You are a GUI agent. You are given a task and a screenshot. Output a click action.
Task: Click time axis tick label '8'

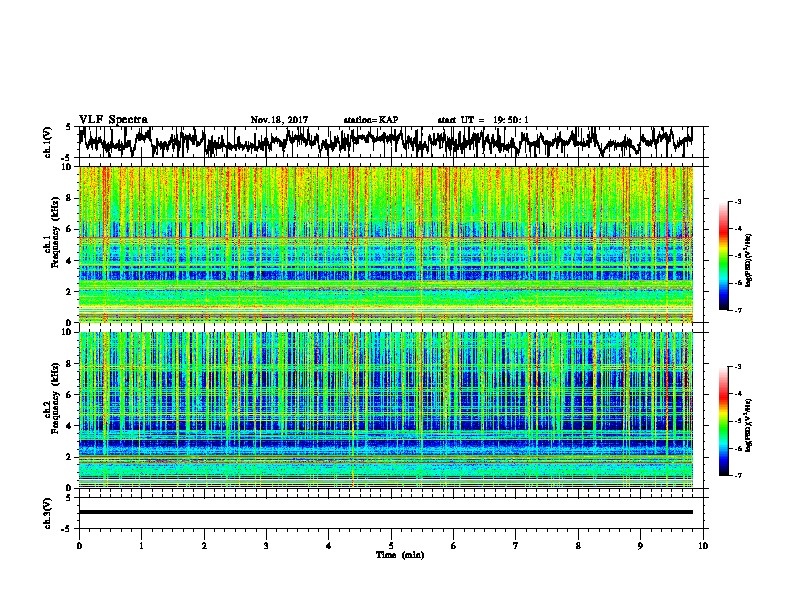[x=578, y=546]
